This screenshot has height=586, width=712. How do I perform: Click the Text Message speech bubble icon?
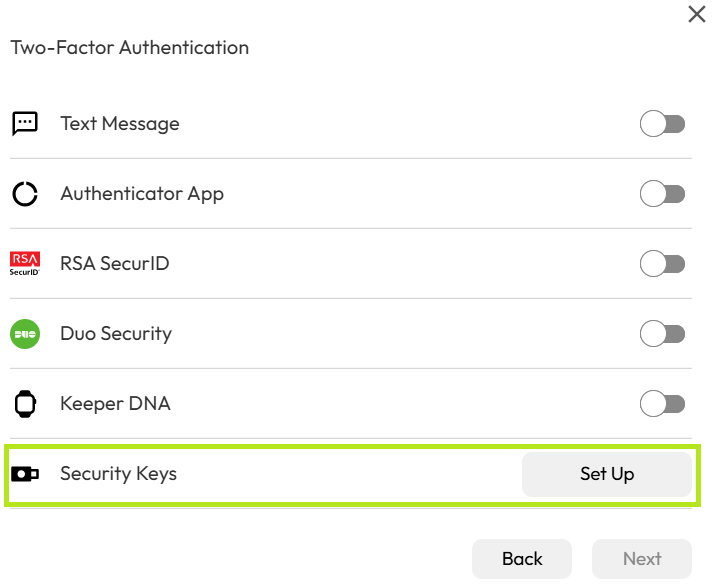click(x=25, y=124)
